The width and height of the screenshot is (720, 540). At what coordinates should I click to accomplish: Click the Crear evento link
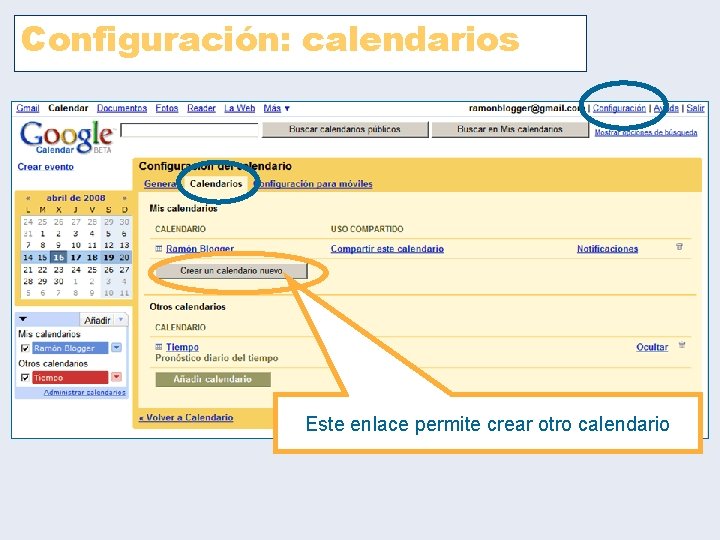click(x=45, y=167)
